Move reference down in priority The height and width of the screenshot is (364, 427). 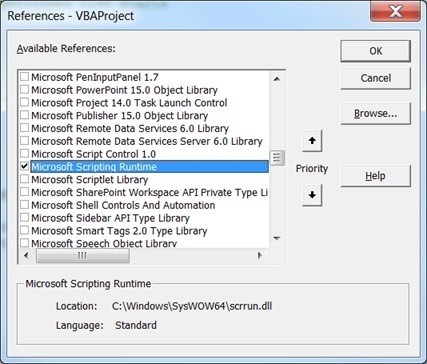point(312,195)
